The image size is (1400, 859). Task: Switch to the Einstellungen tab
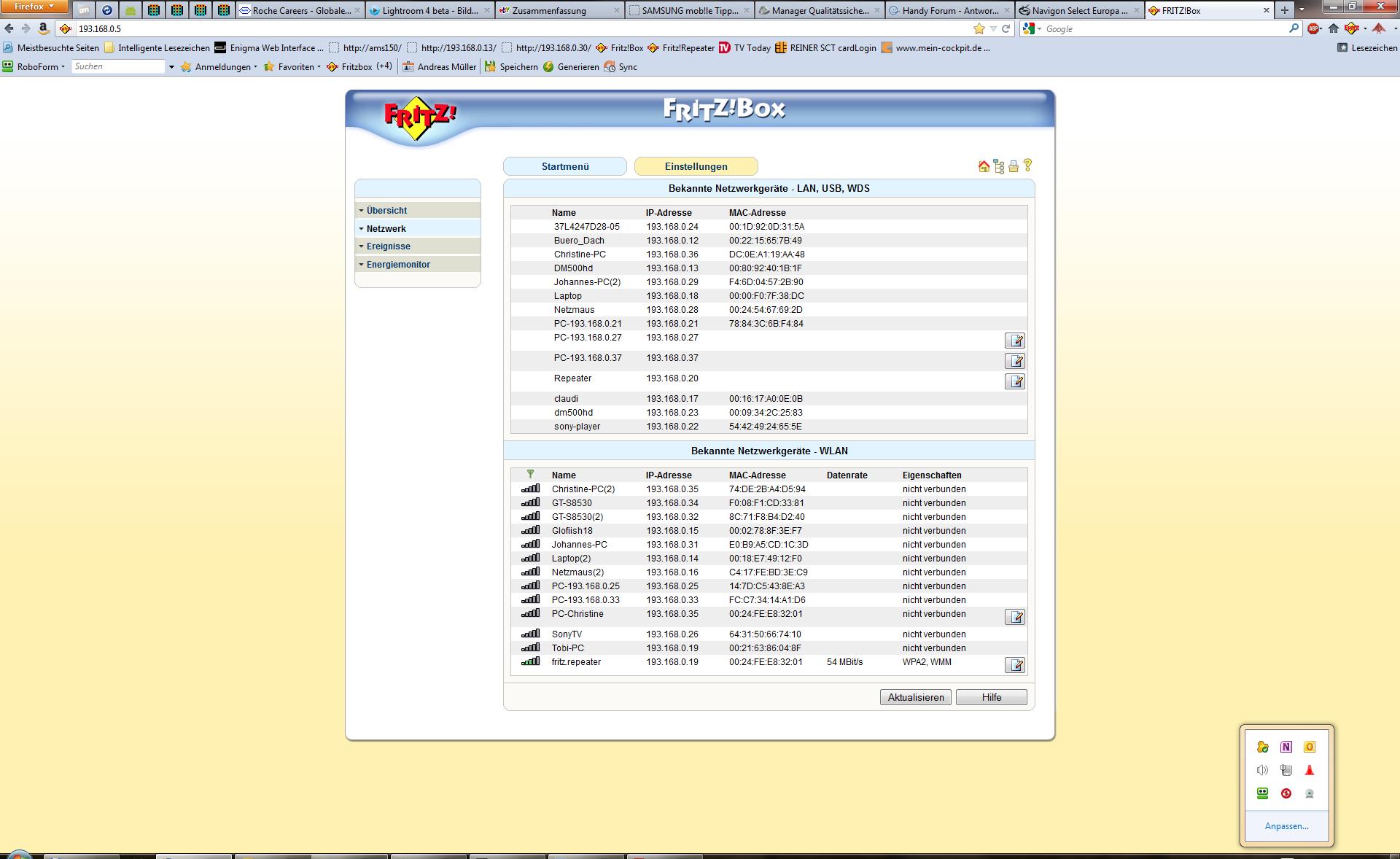696,166
